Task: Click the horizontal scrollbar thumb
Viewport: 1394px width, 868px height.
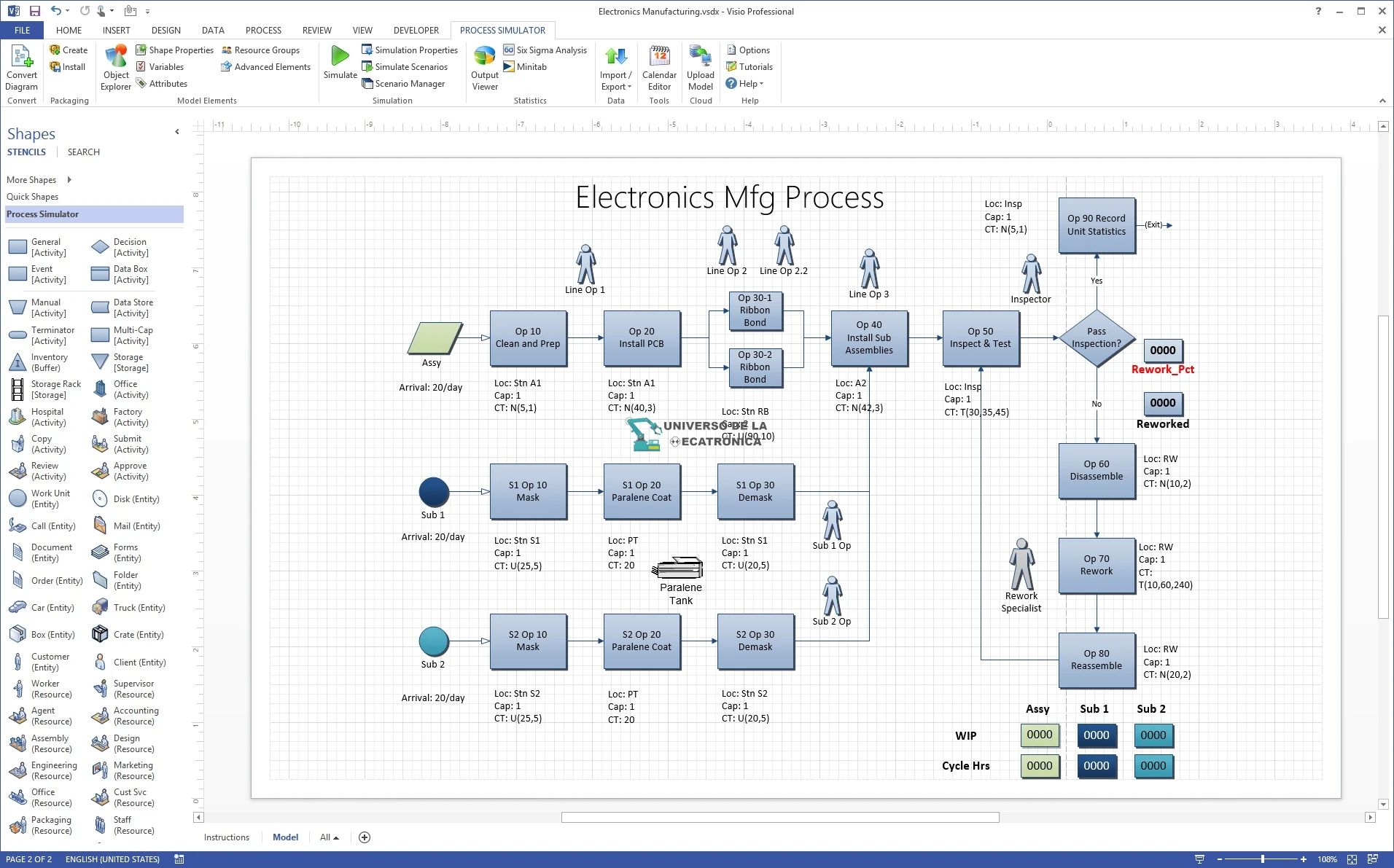Action: pyautogui.click(x=779, y=818)
